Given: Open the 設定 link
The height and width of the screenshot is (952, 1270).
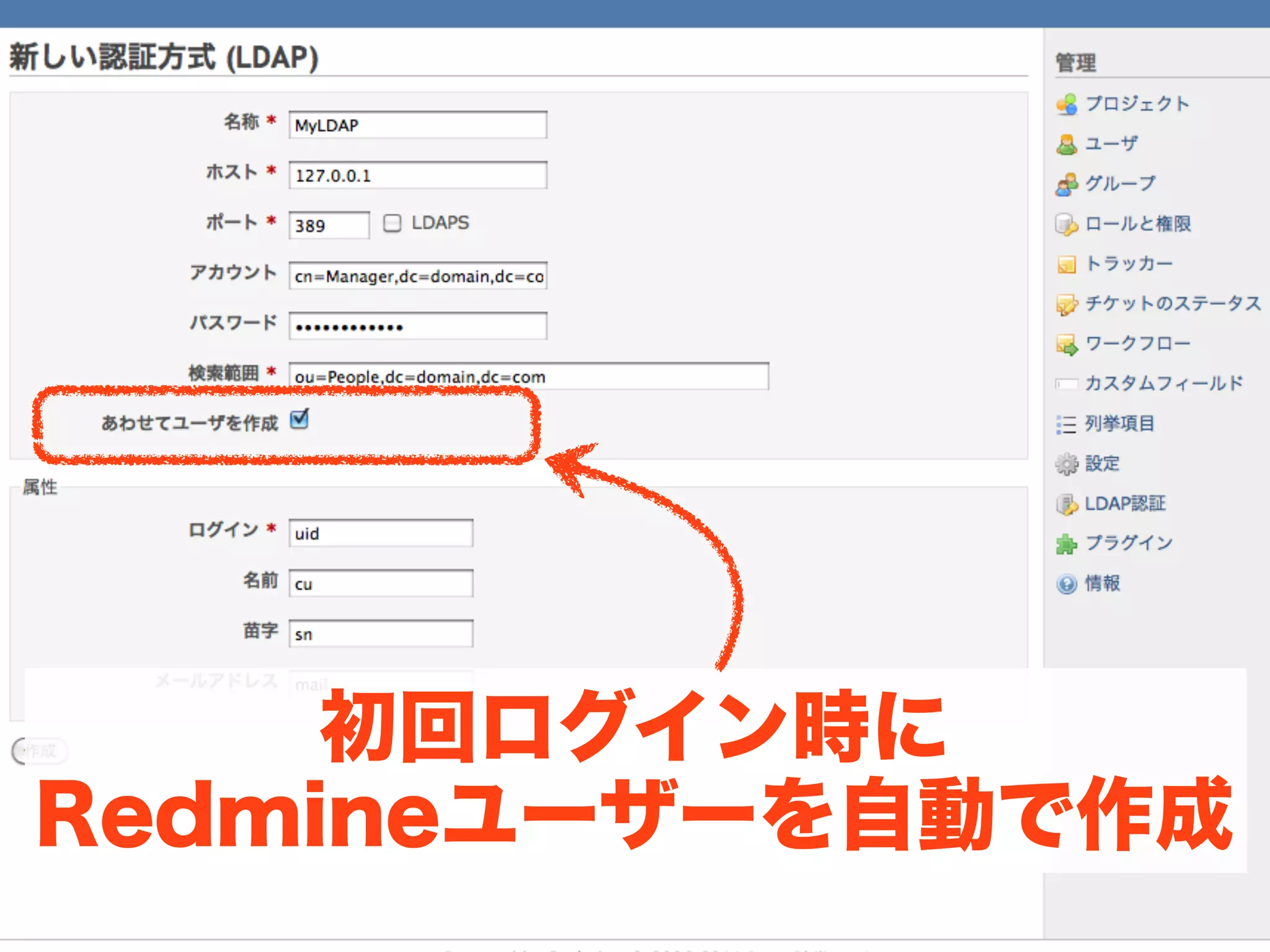Looking at the screenshot, I should (1103, 464).
